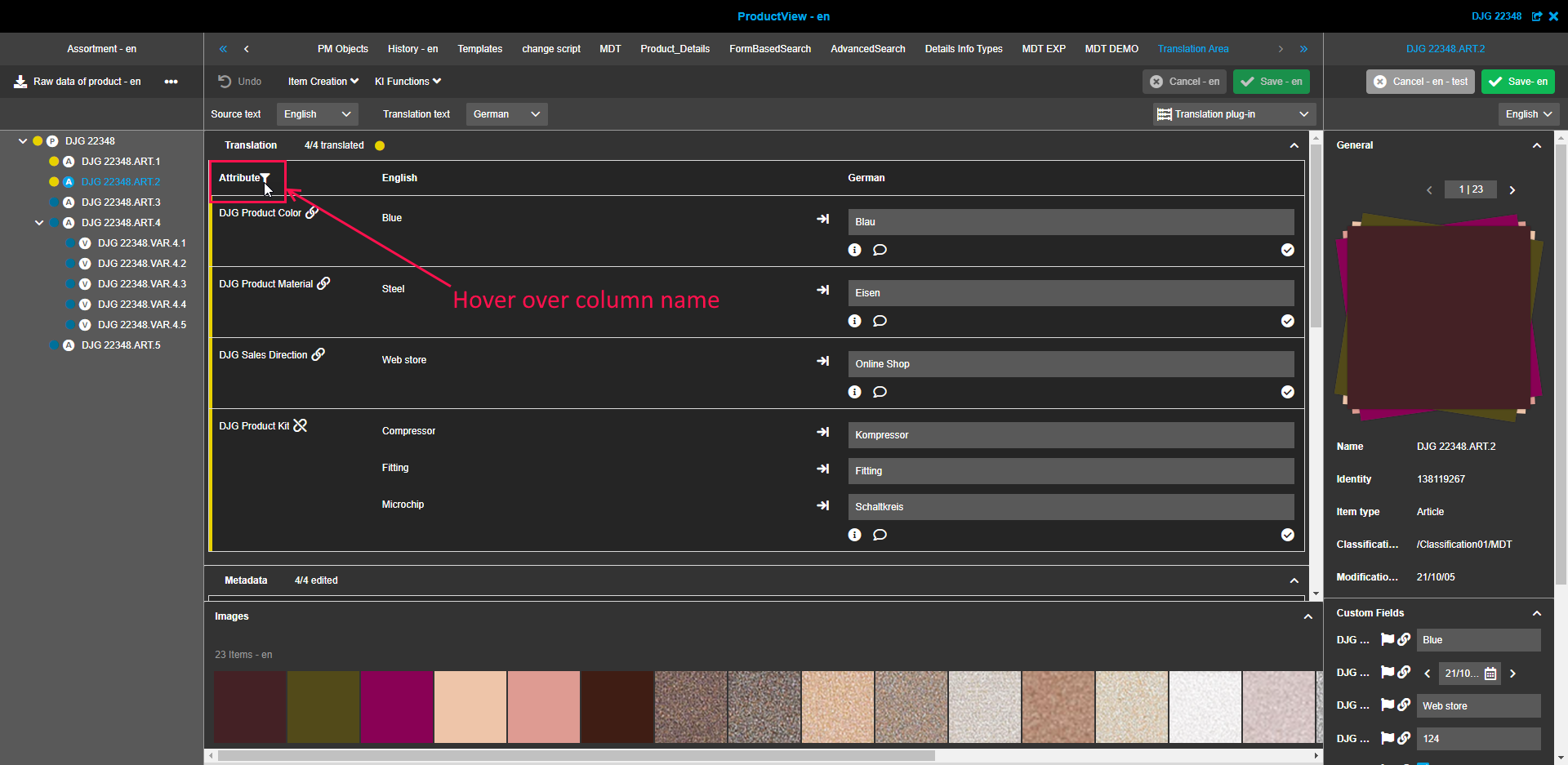Toggle the approved checkmark for Eisen translation
This screenshot has height=765, width=1568.
(1287, 321)
